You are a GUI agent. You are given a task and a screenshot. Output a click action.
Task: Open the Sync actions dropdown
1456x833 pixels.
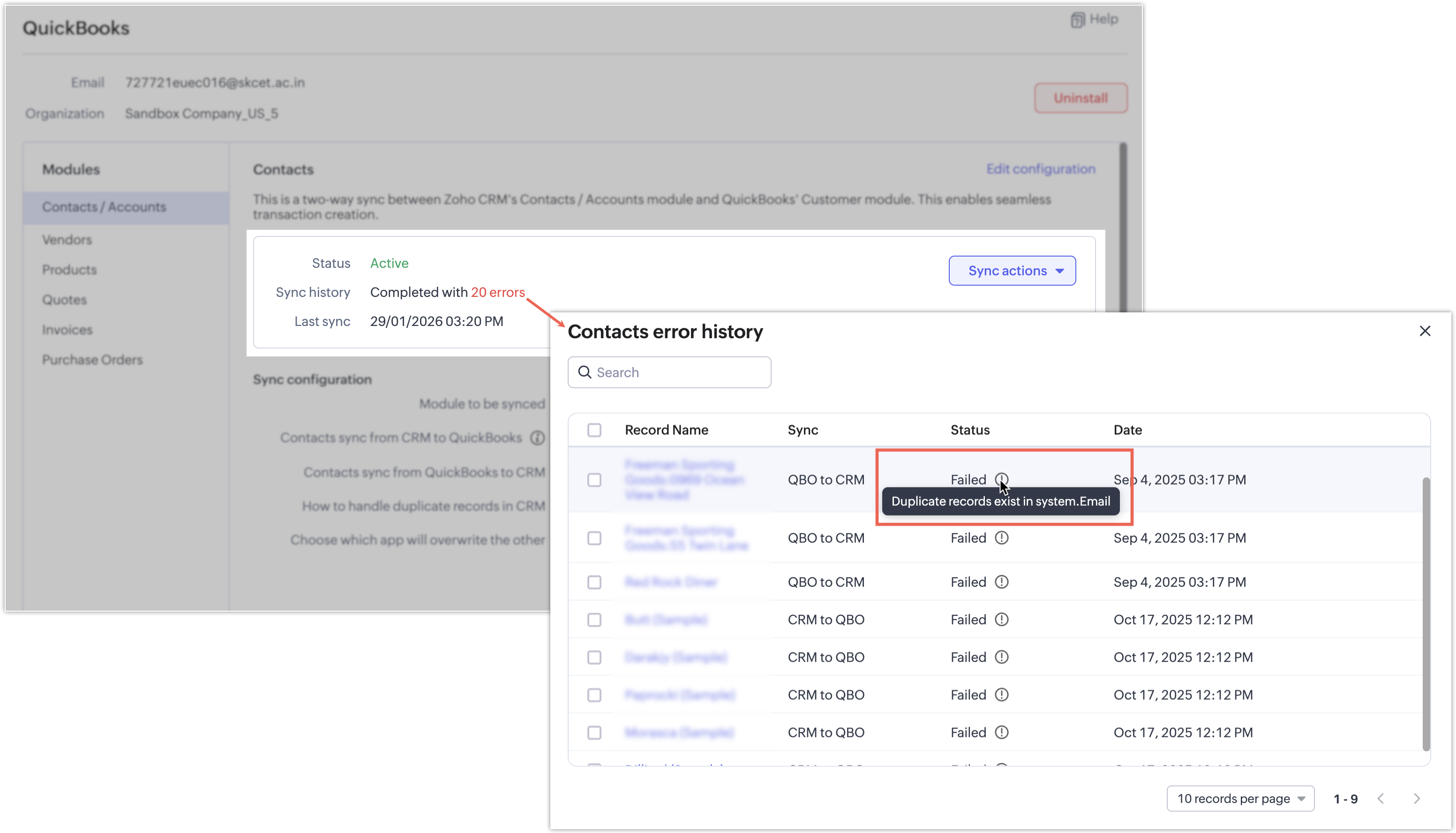[1012, 271]
